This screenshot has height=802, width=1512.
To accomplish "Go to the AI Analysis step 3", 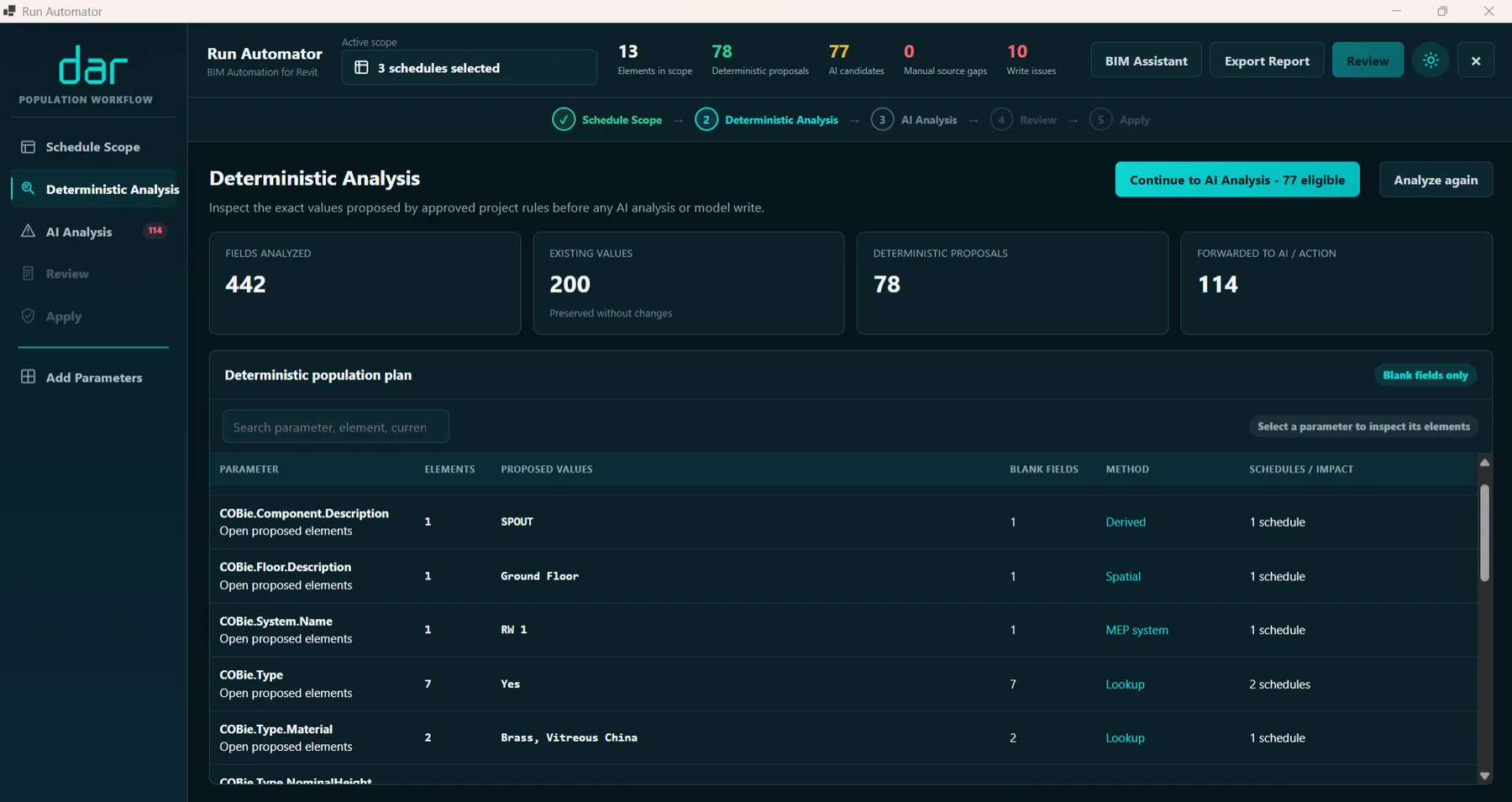I will (x=914, y=120).
